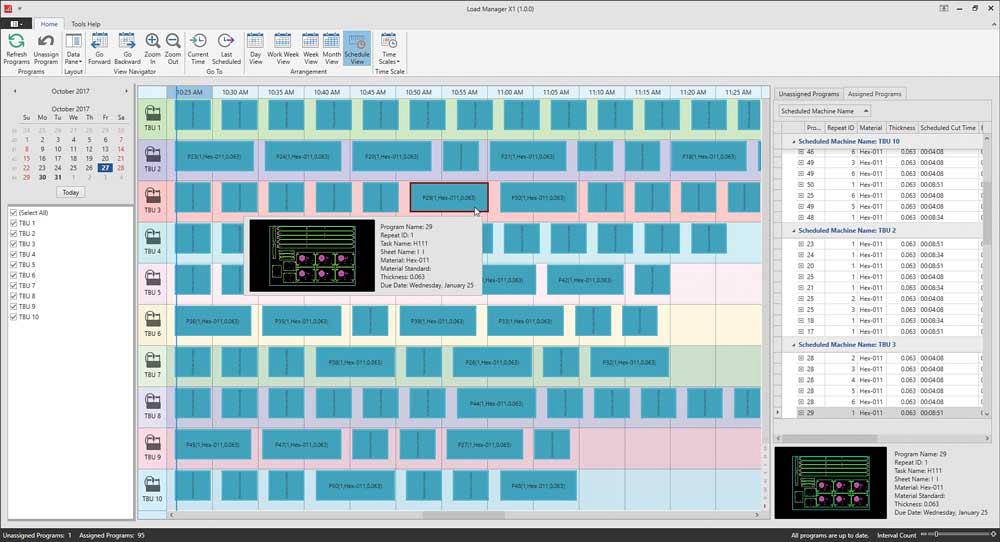The image size is (1000, 542).
Task: Uncheck the TBU 3 machine checkbox
Action: point(12,244)
